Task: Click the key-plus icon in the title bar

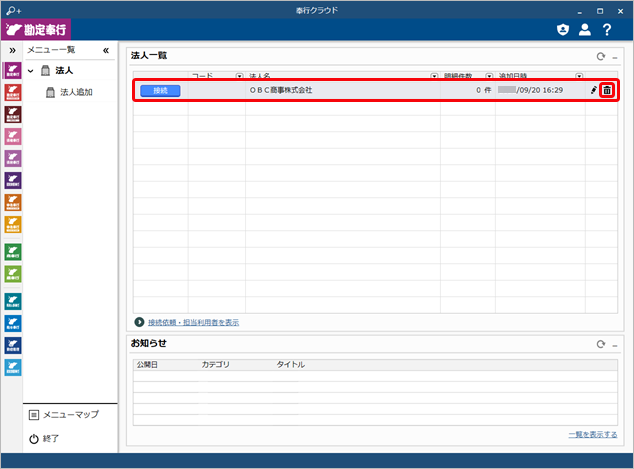Action: tap(14, 11)
